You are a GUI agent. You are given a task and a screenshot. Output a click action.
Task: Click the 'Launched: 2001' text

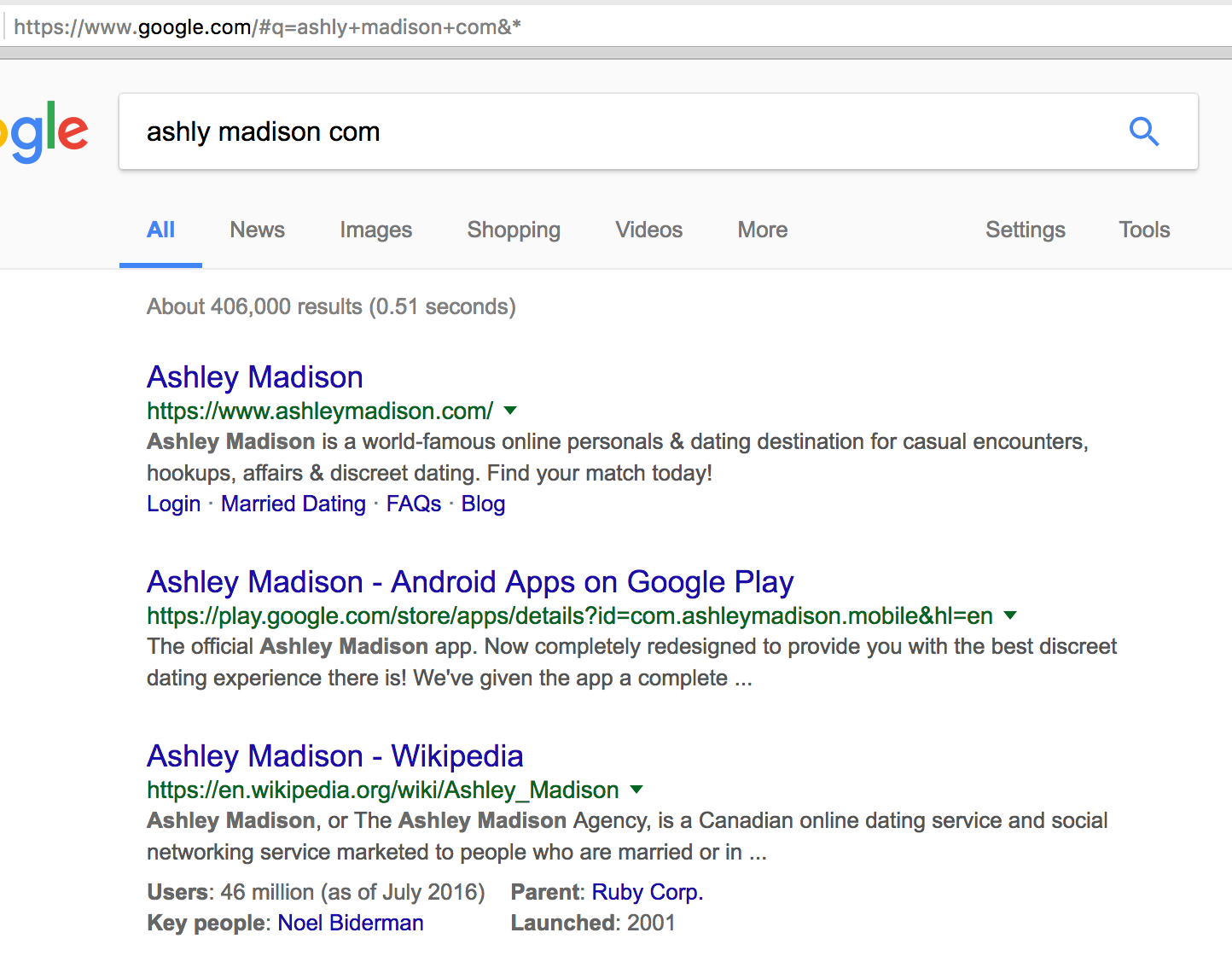pos(593,923)
